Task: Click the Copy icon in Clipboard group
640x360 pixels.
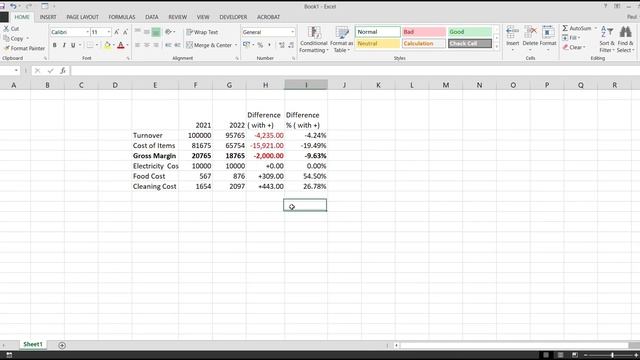Action: pos(6,38)
